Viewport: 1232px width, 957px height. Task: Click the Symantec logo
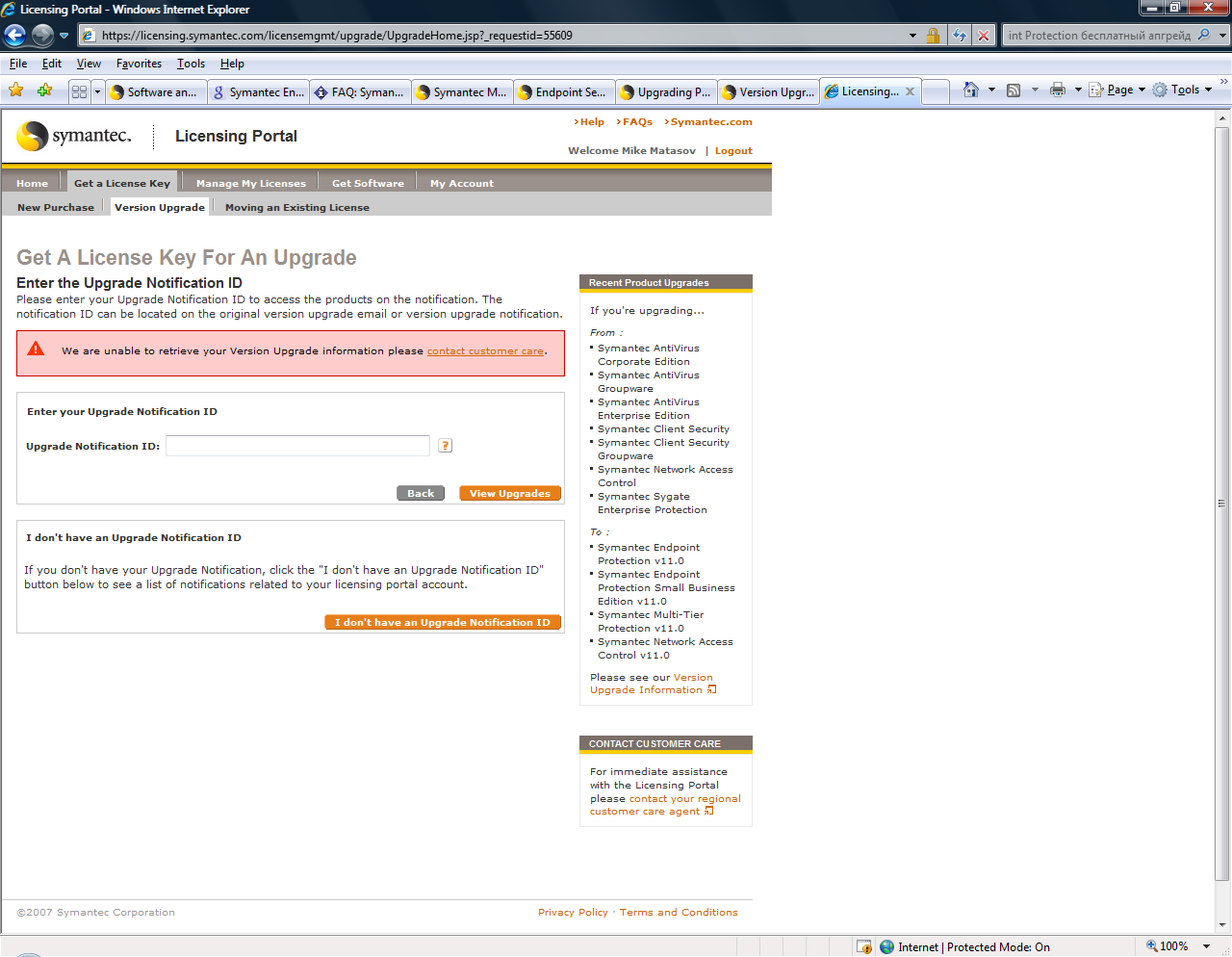(x=74, y=136)
